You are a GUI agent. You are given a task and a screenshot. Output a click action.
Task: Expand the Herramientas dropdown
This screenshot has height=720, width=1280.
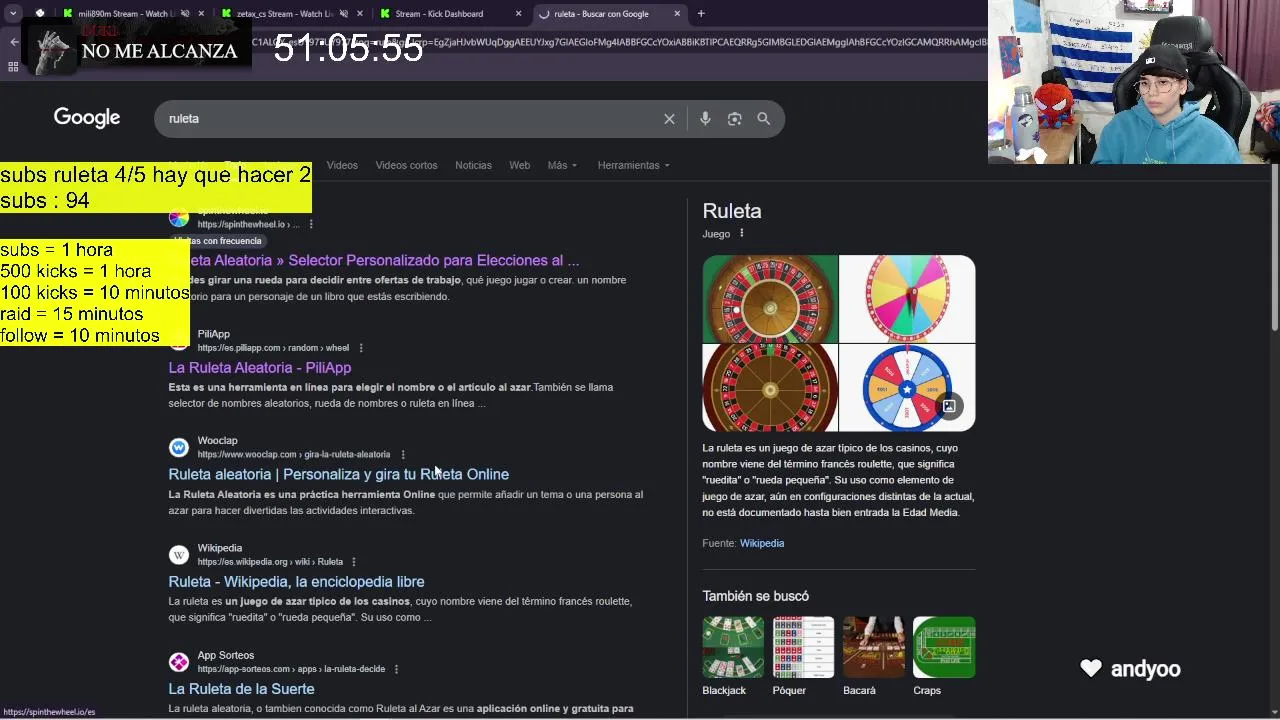click(633, 165)
